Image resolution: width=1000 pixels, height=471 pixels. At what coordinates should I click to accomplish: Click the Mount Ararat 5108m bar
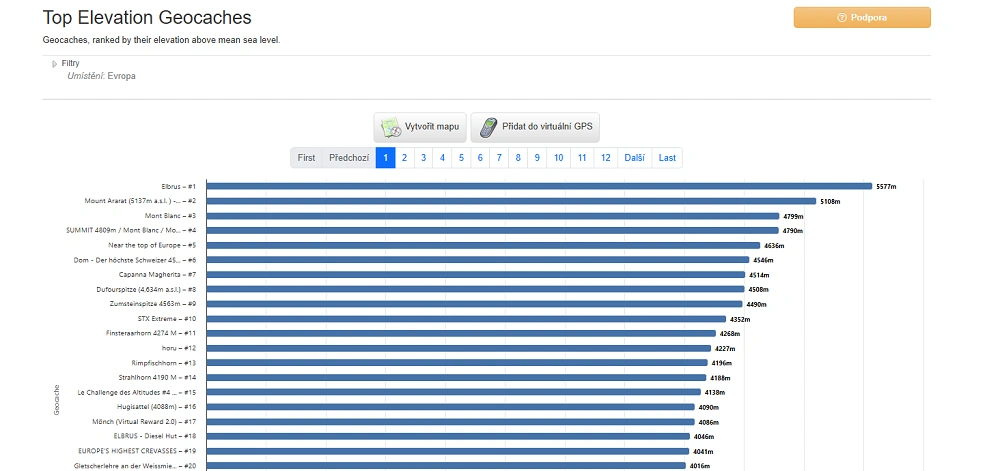[511, 201]
